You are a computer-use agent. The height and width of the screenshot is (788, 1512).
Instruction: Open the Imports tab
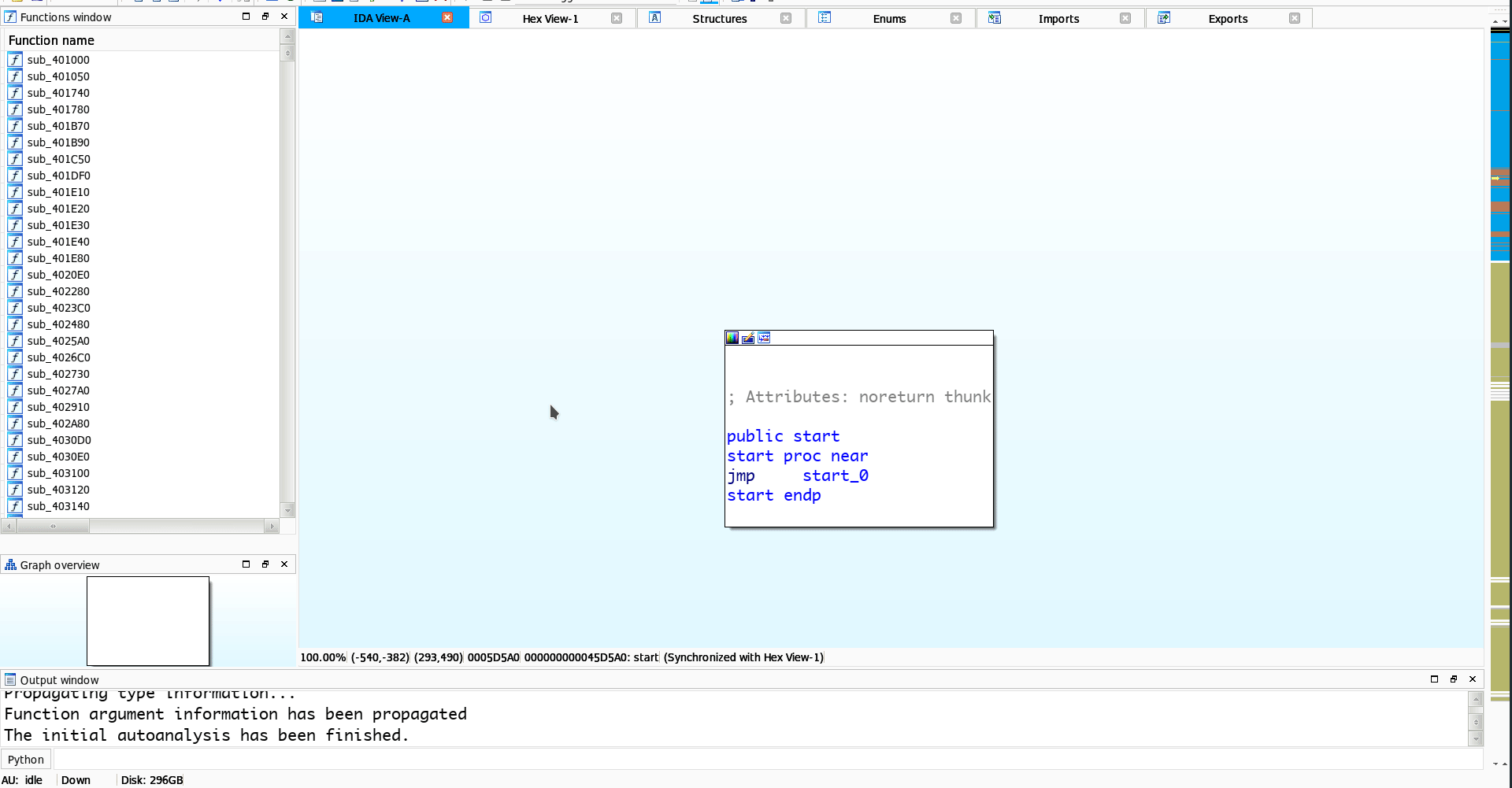coord(1059,18)
